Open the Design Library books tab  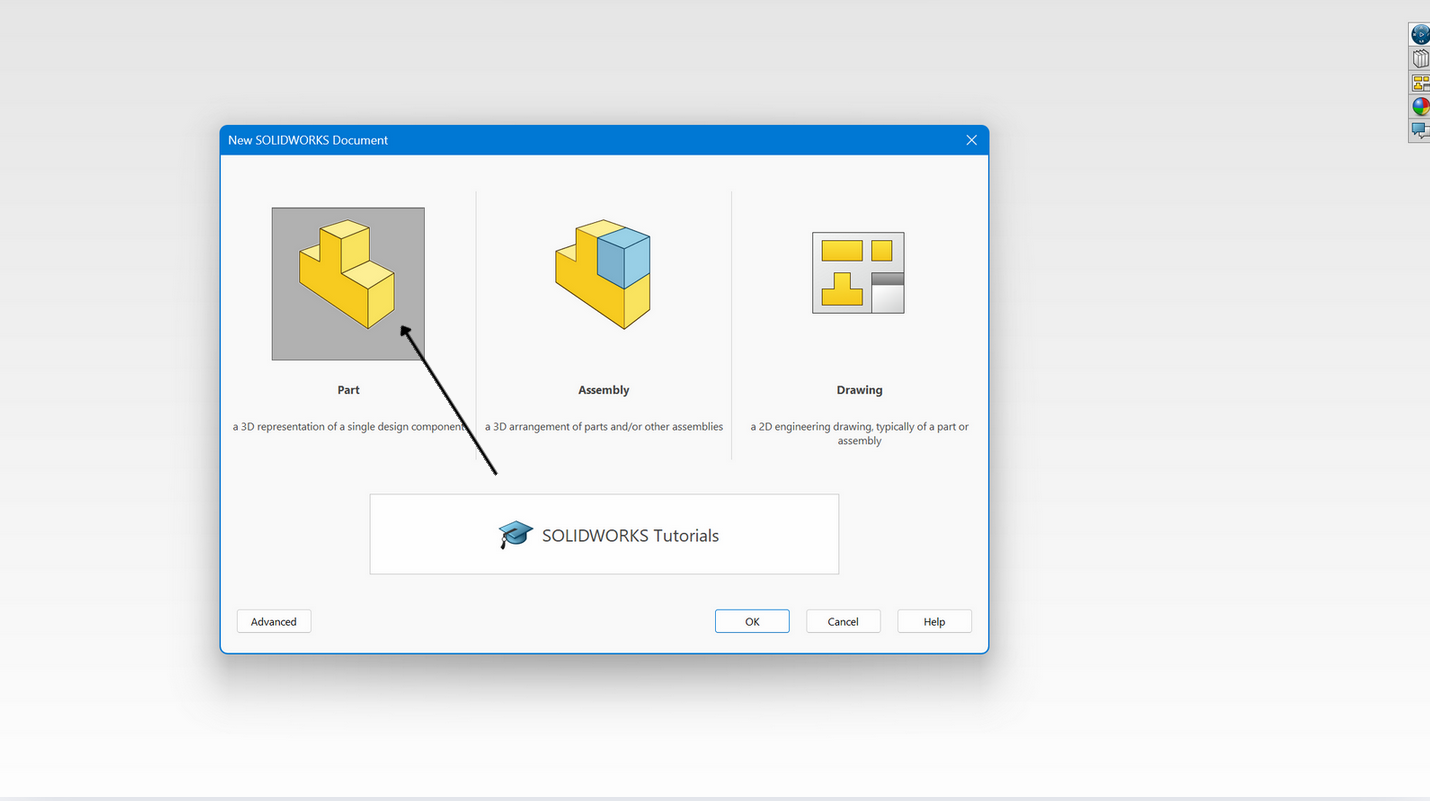[x=1420, y=59]
